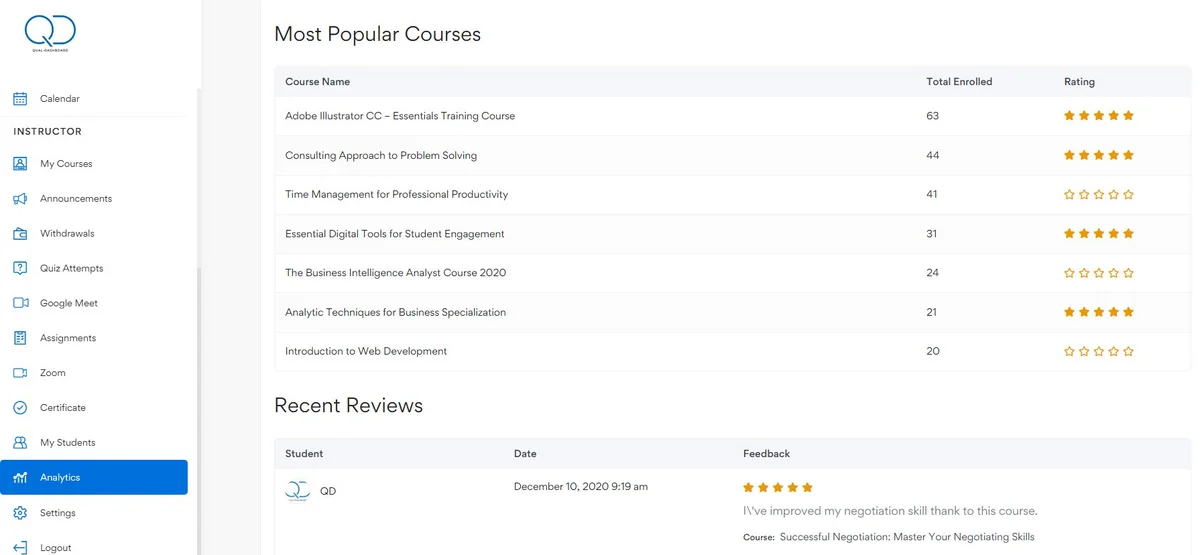
Task: Select the Analytics menu item
Action: click(x=94, y=477)
